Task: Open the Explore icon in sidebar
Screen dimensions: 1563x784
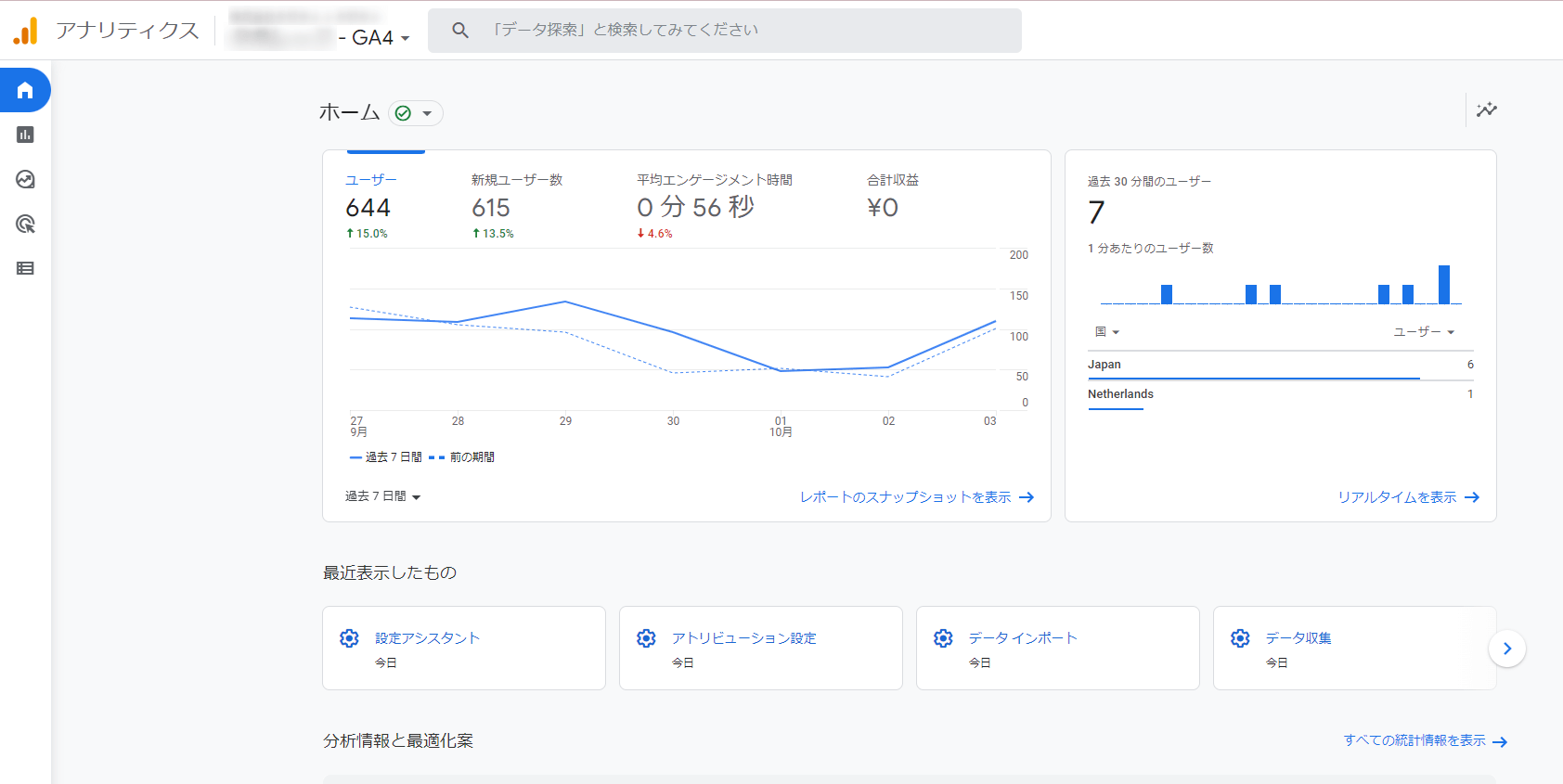Action: pos(25,179)
